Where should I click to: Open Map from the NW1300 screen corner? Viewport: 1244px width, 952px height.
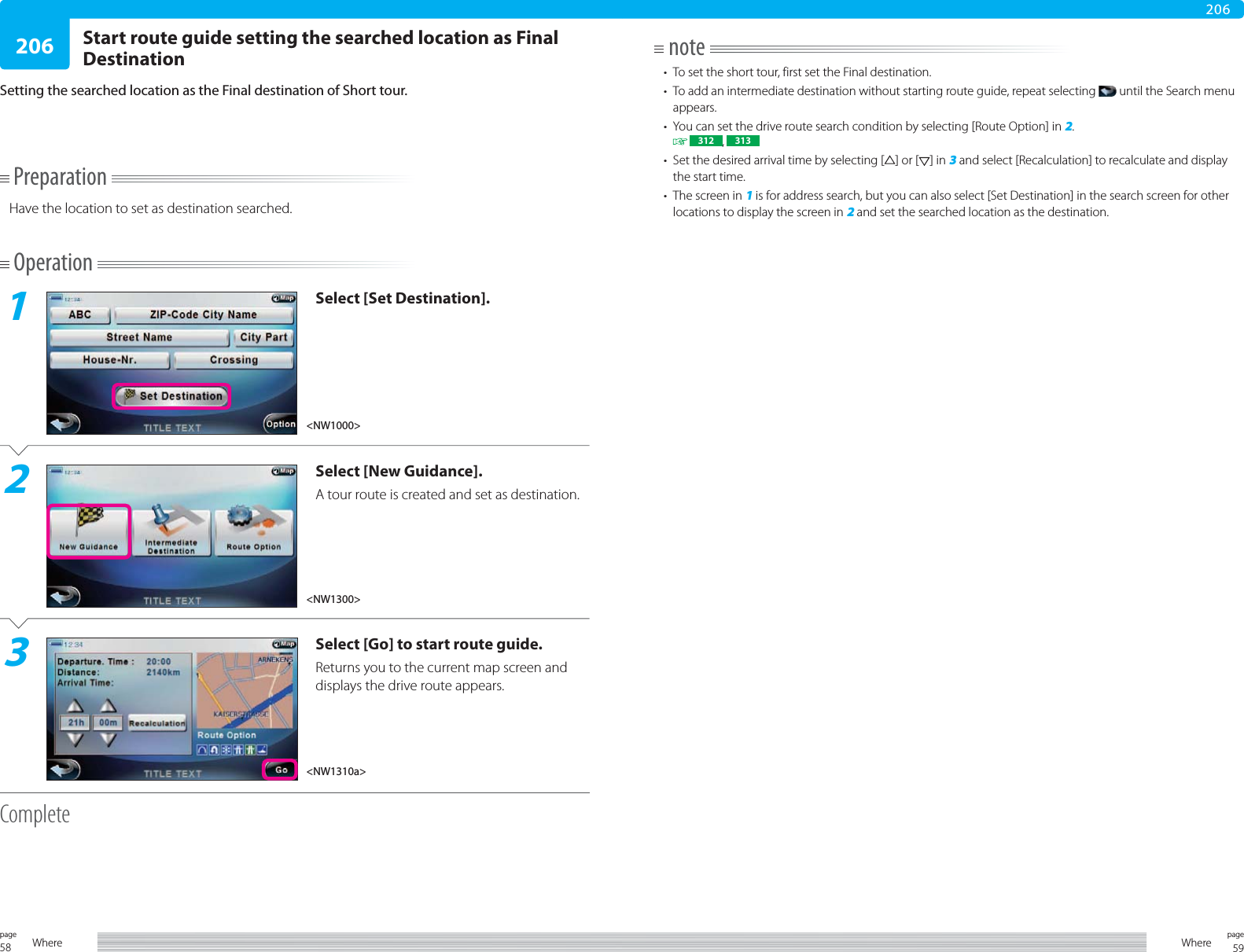[x=283, y=472]
